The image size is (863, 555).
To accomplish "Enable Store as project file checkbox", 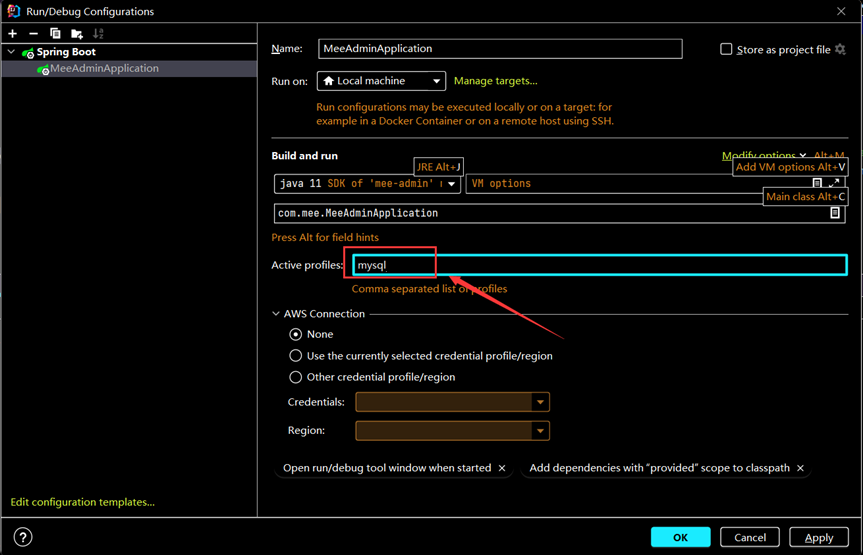I will [x=726, y=49].
